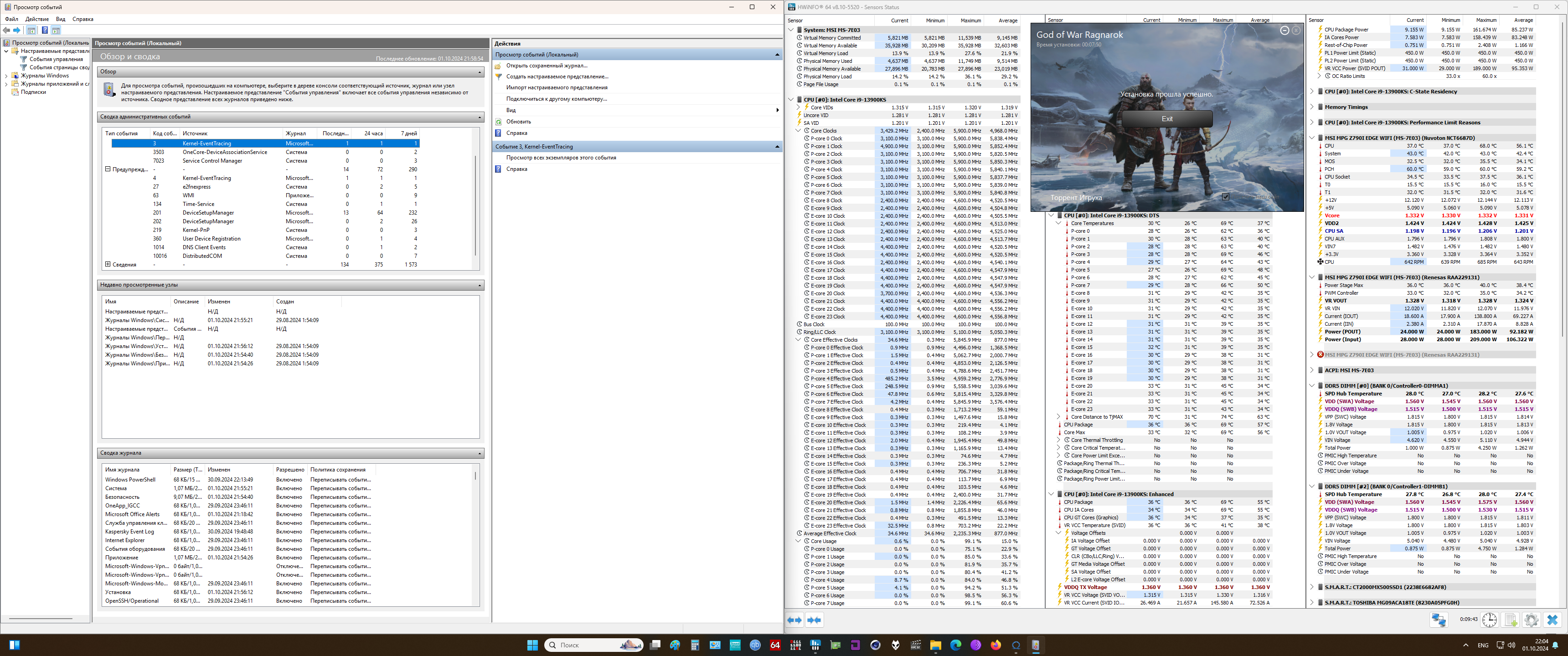
Task: Click the HWiNFO reset clock icon
Action: (1489, 620)
